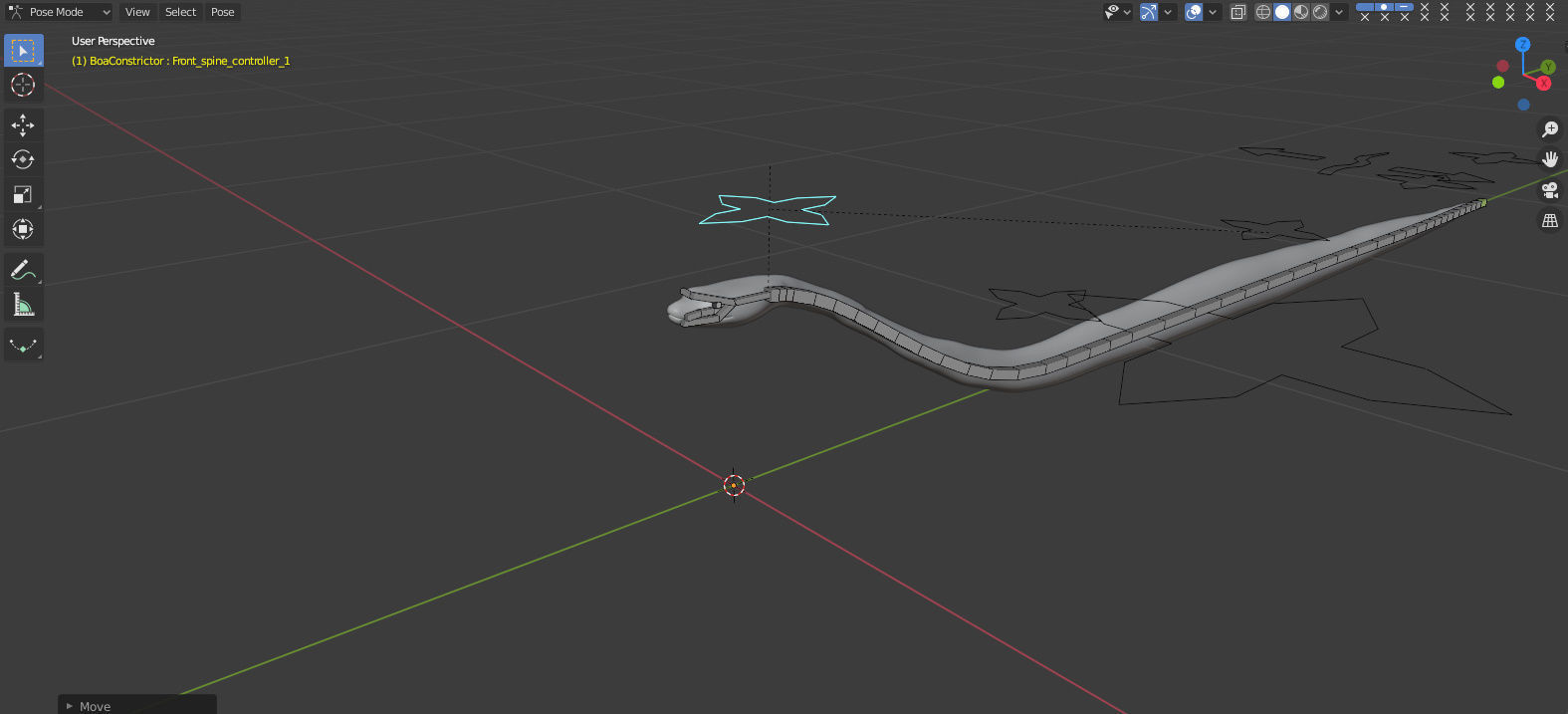The height and width of the screenshot is (714, 1568).
Task: Open the shading options dropdown arrow
Action: click(1339, 12)
